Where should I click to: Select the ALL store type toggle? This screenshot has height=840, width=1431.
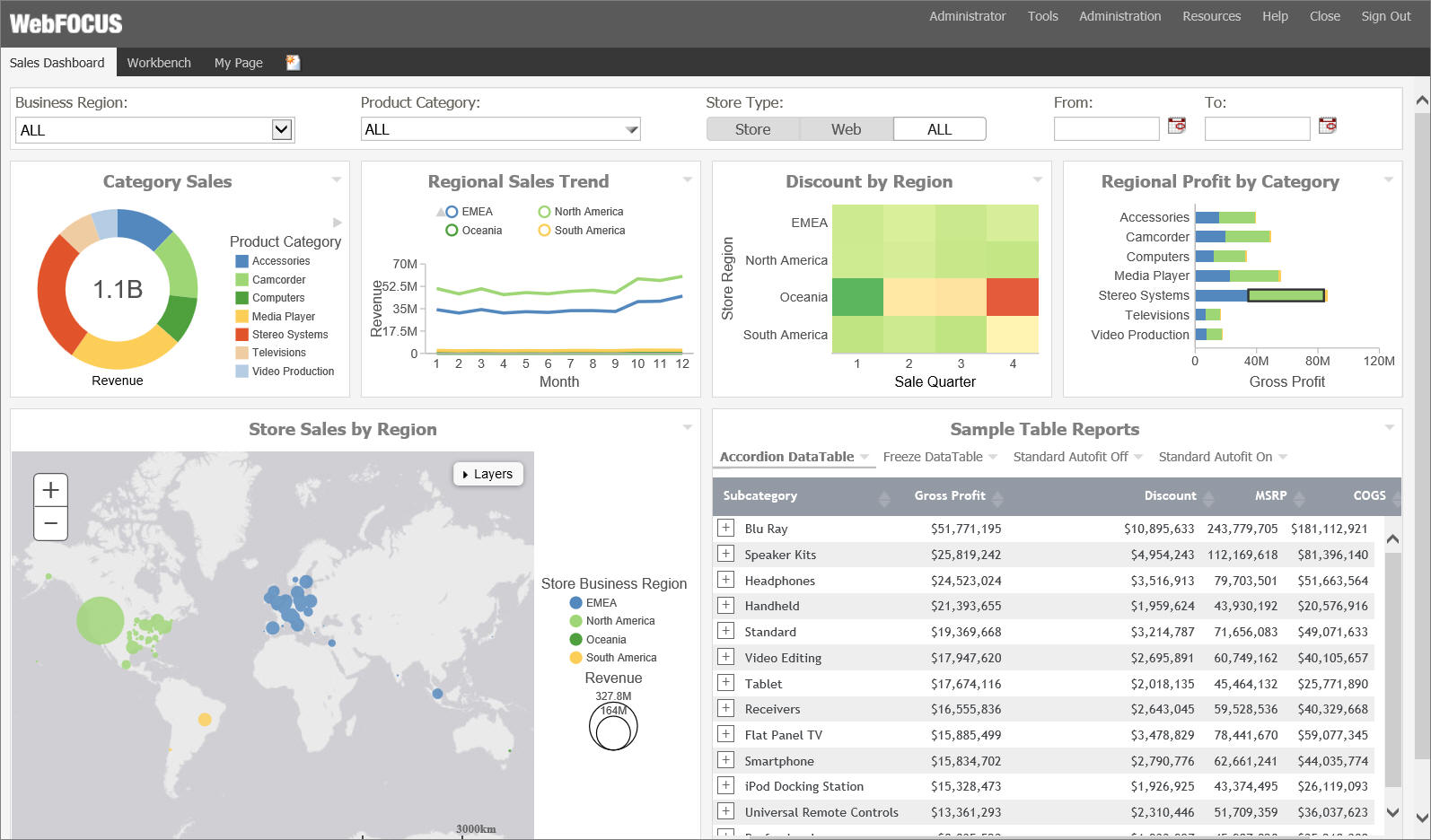[939, 129]
